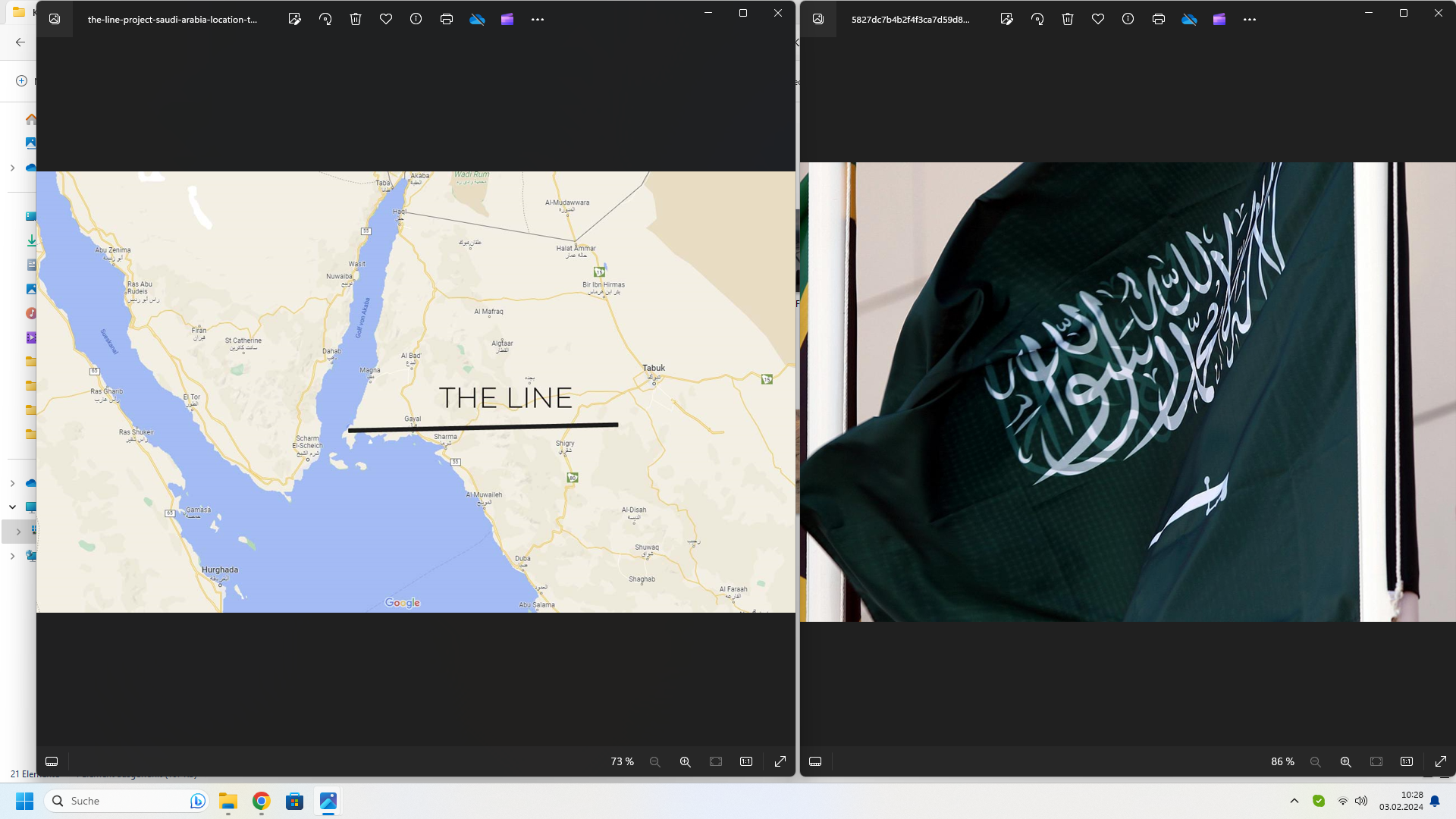
Task: Toggle filmstrip in right Photos window
Action: [x=815, y=761]
